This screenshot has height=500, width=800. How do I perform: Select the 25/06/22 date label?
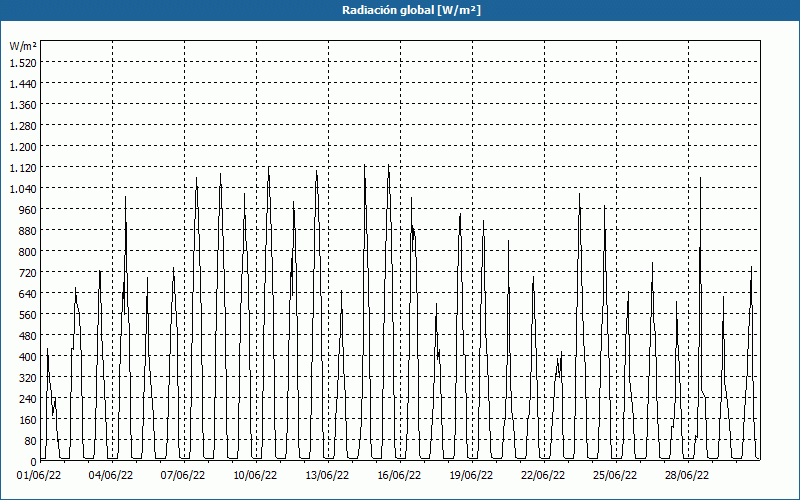click(615, 475)
